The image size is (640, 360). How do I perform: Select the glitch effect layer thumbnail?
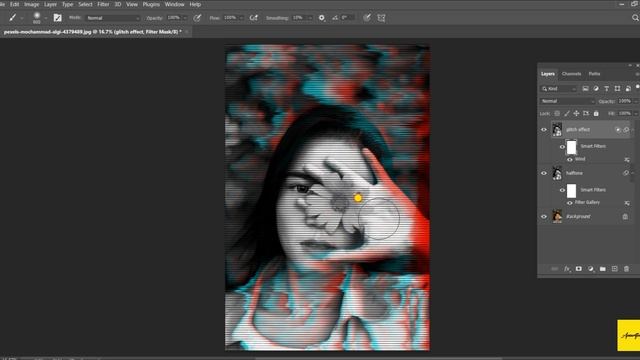(x=557, y=129)
